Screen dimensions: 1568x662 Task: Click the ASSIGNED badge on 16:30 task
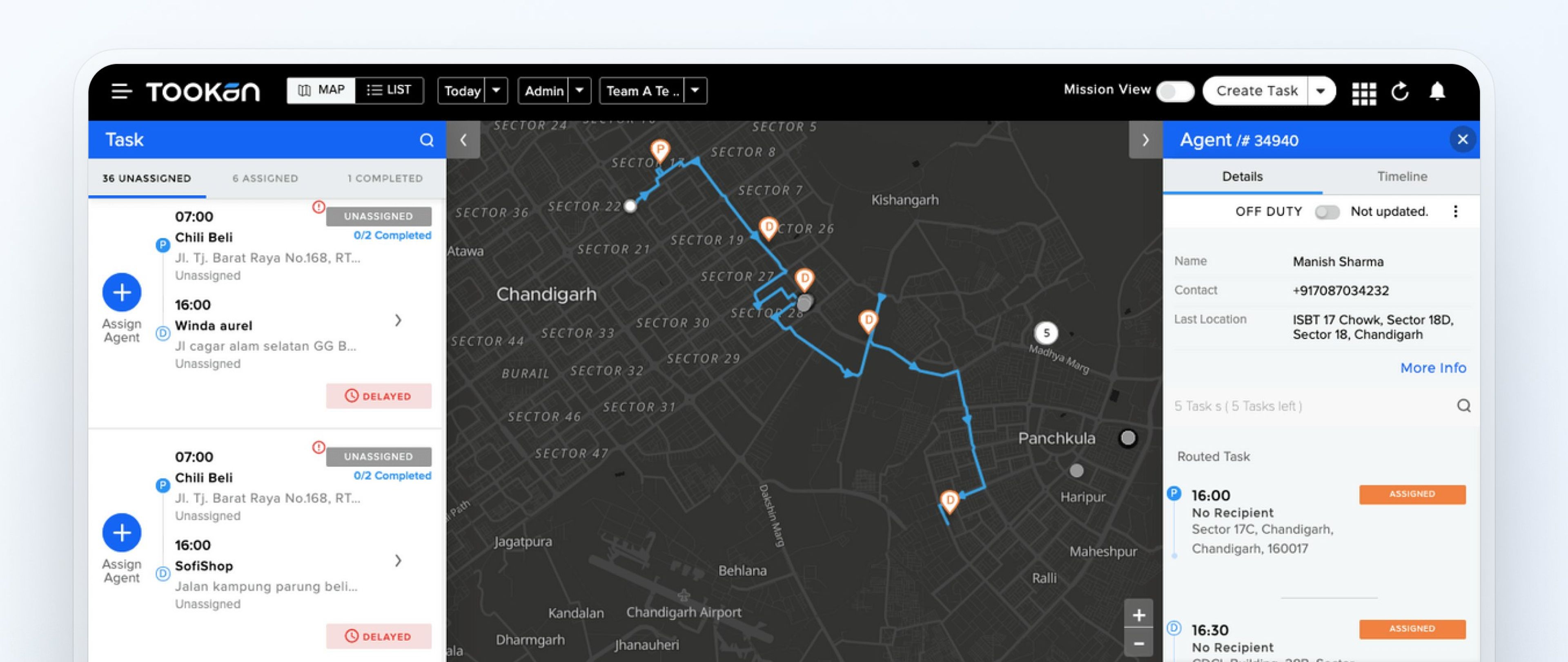[1412, 628]
